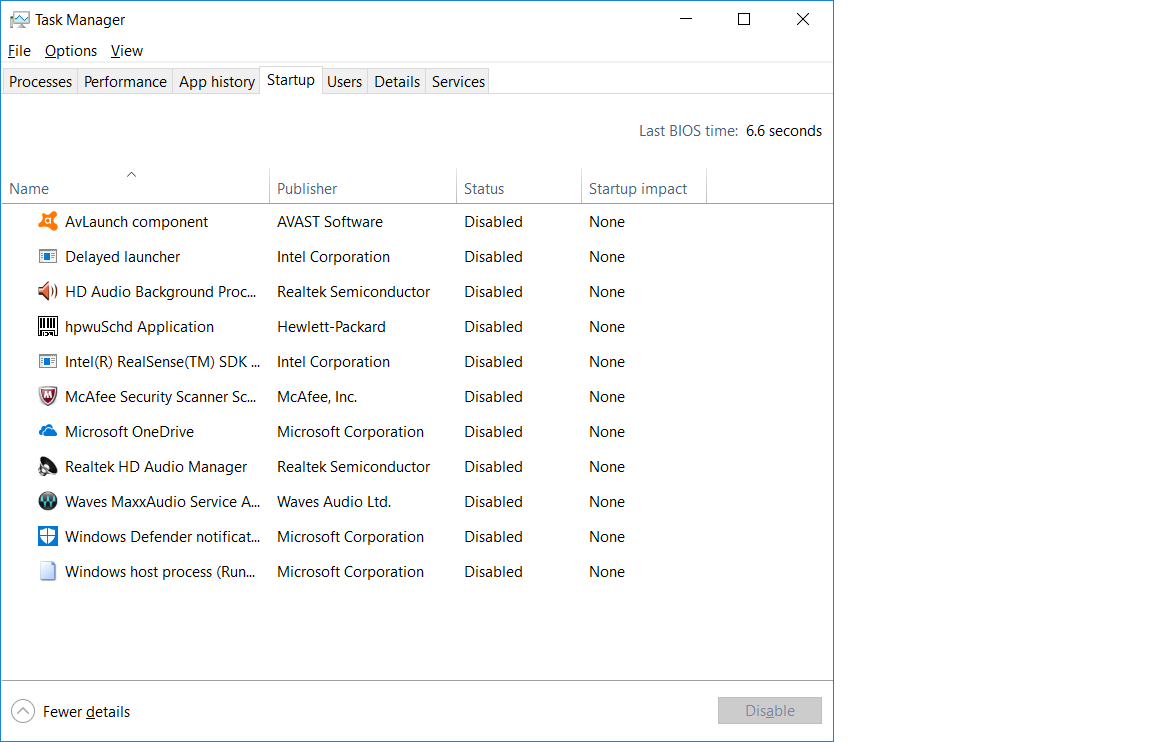Select the Microsoft OneDrive cloud icon

click(x=48, y=431)
